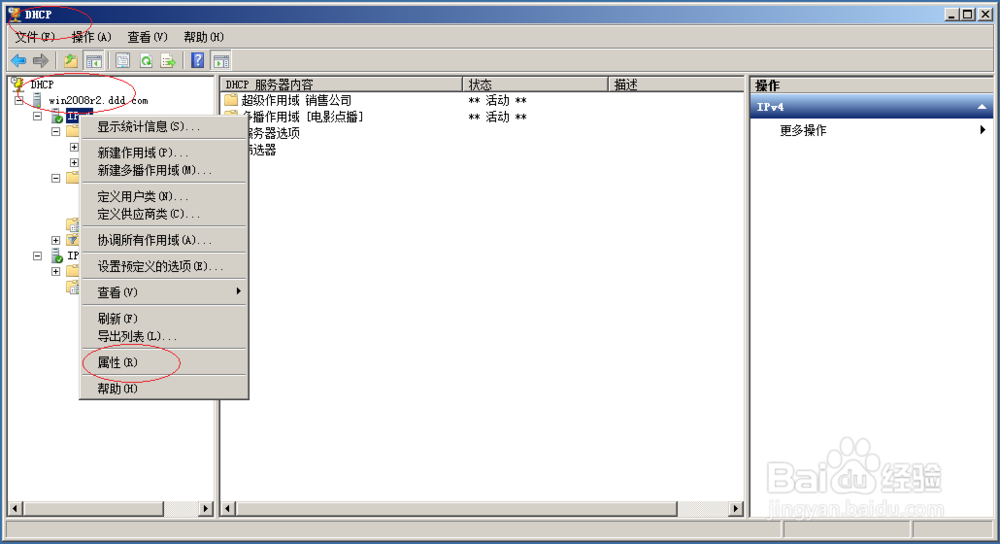Screen dimensions: 1000x544
Task: Select the win2008r2.ddd.com tree item
Action: [98, 100]
